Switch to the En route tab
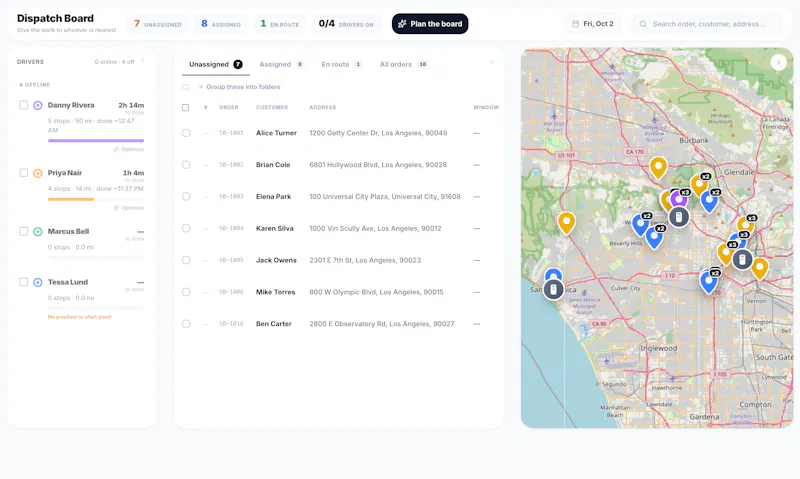Viewport: 800px width, 479px height. (341, 64)
